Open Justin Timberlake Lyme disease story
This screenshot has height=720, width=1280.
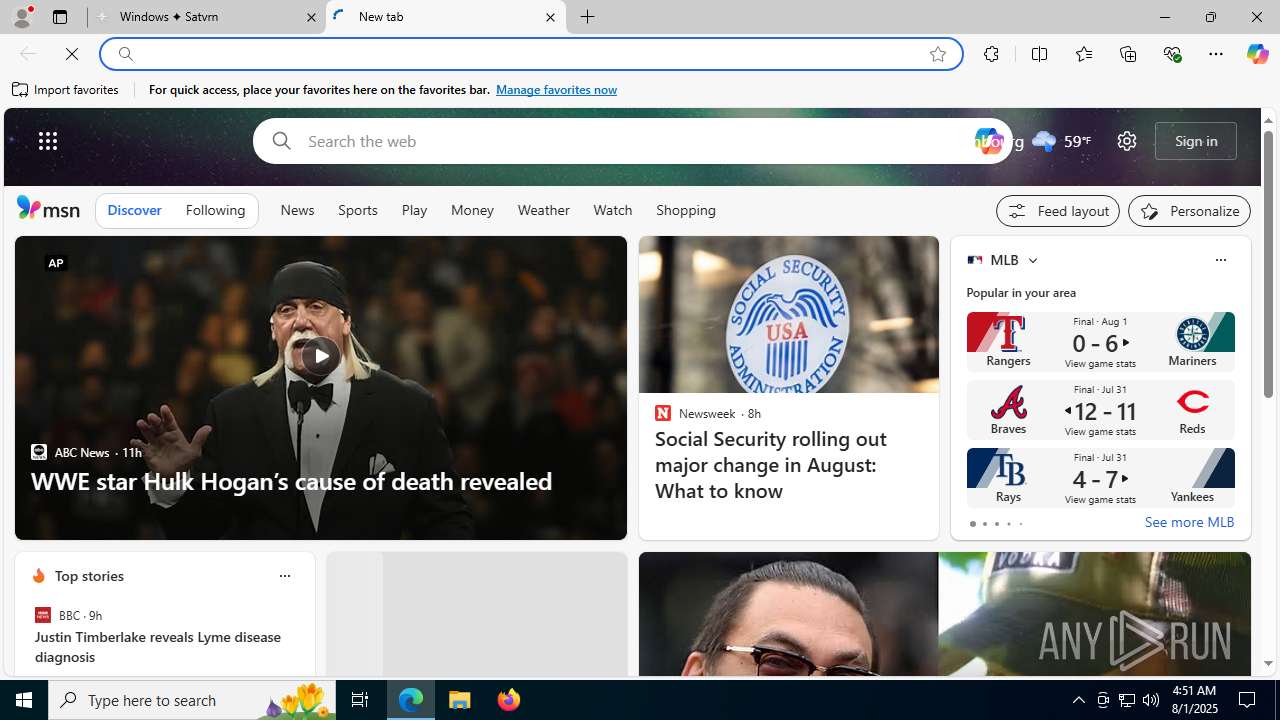158,647
